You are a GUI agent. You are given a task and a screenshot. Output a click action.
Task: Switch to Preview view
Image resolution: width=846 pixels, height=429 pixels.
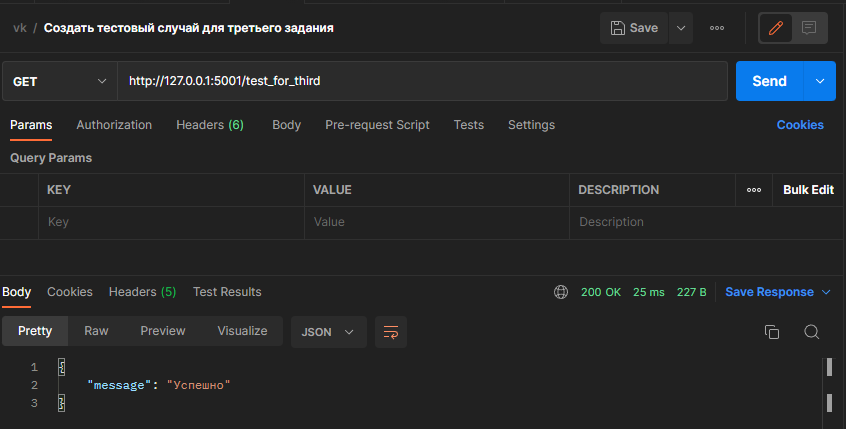coord(163,331)
